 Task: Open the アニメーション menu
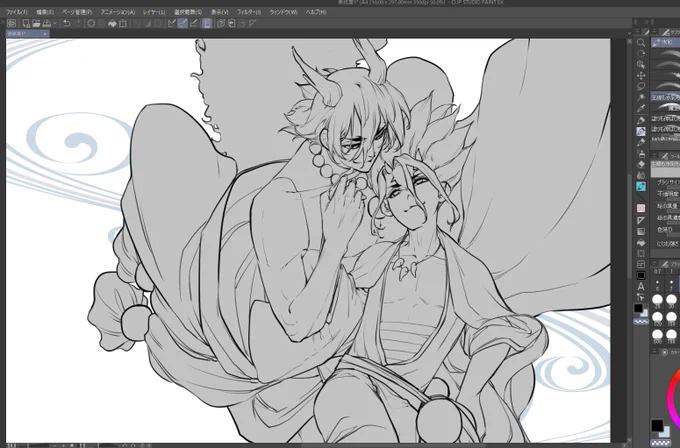point(118,12)
